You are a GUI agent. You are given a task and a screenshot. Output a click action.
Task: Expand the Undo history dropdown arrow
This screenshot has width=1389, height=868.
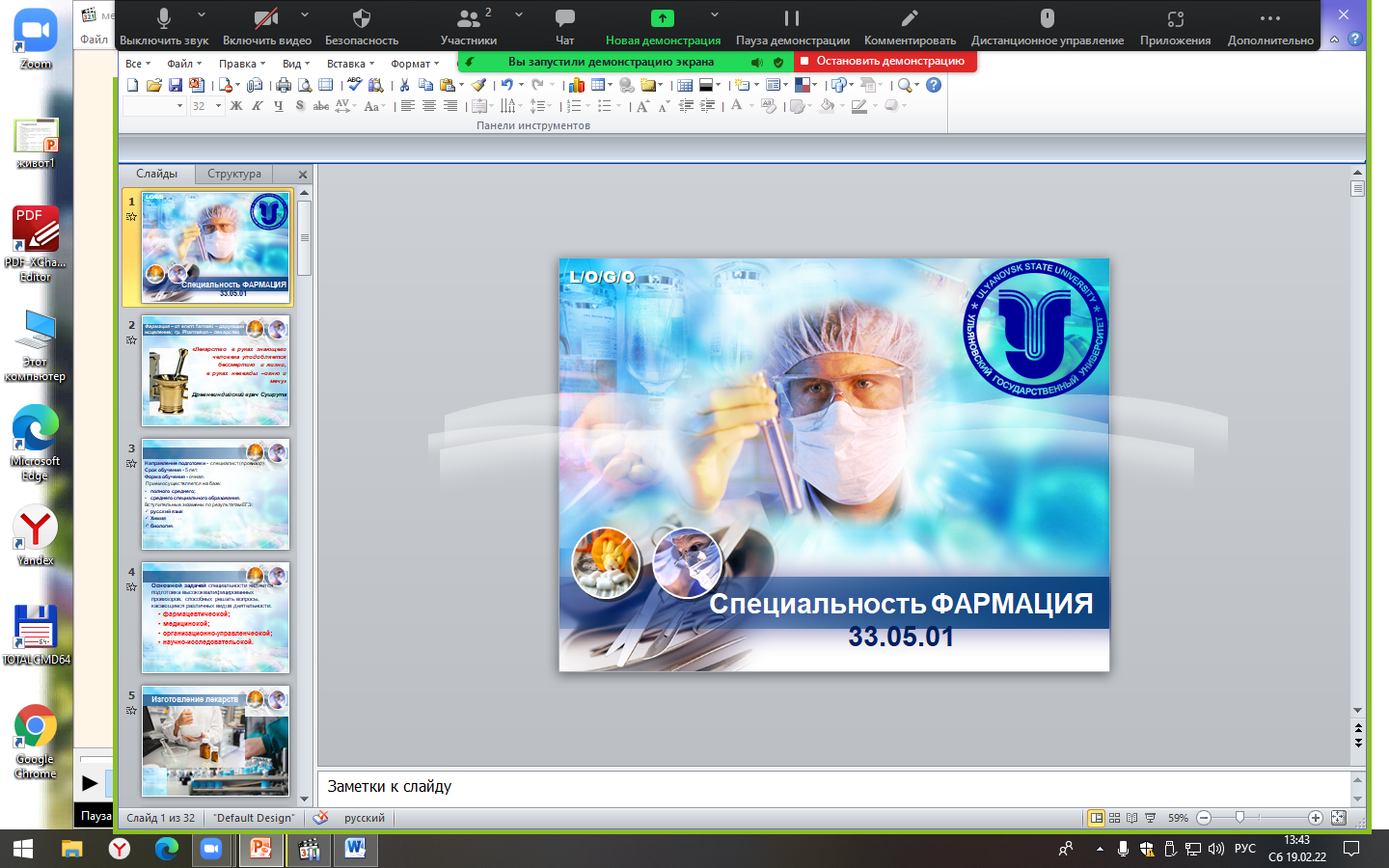point(521,85)
